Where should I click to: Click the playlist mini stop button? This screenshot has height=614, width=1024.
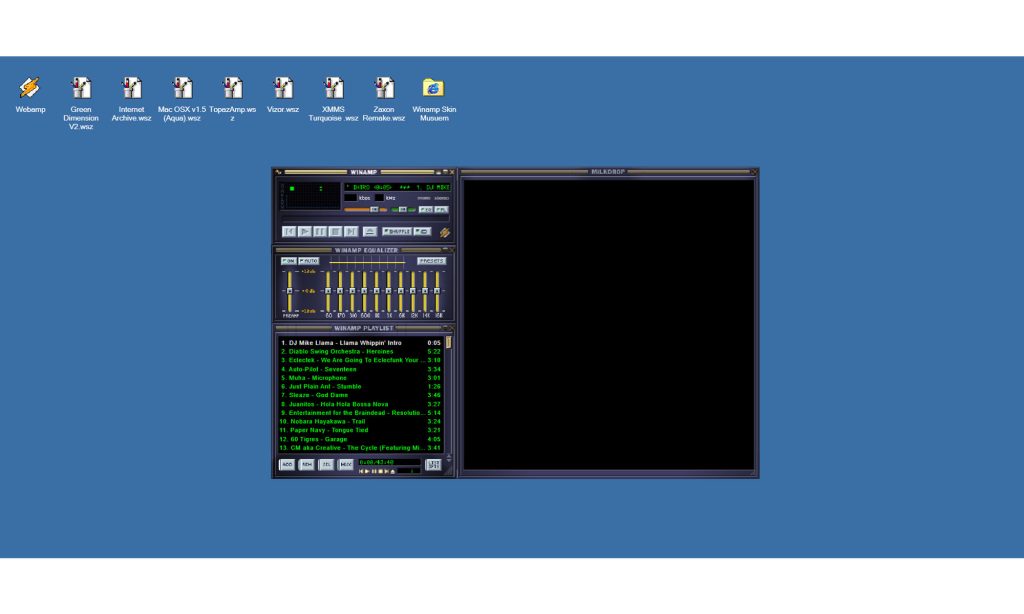point(381,472)
